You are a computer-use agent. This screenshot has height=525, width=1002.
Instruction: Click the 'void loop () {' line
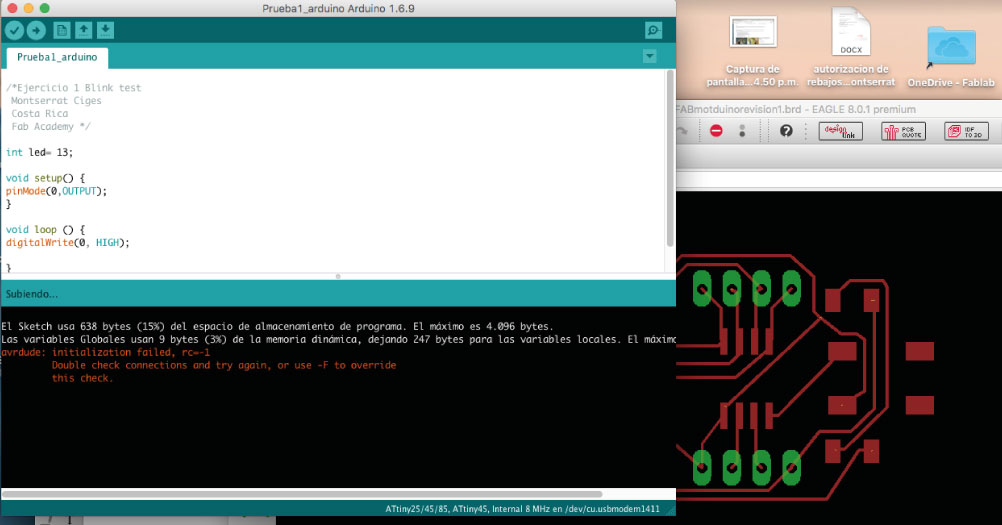pyautogui.click(x=45, y=229)
